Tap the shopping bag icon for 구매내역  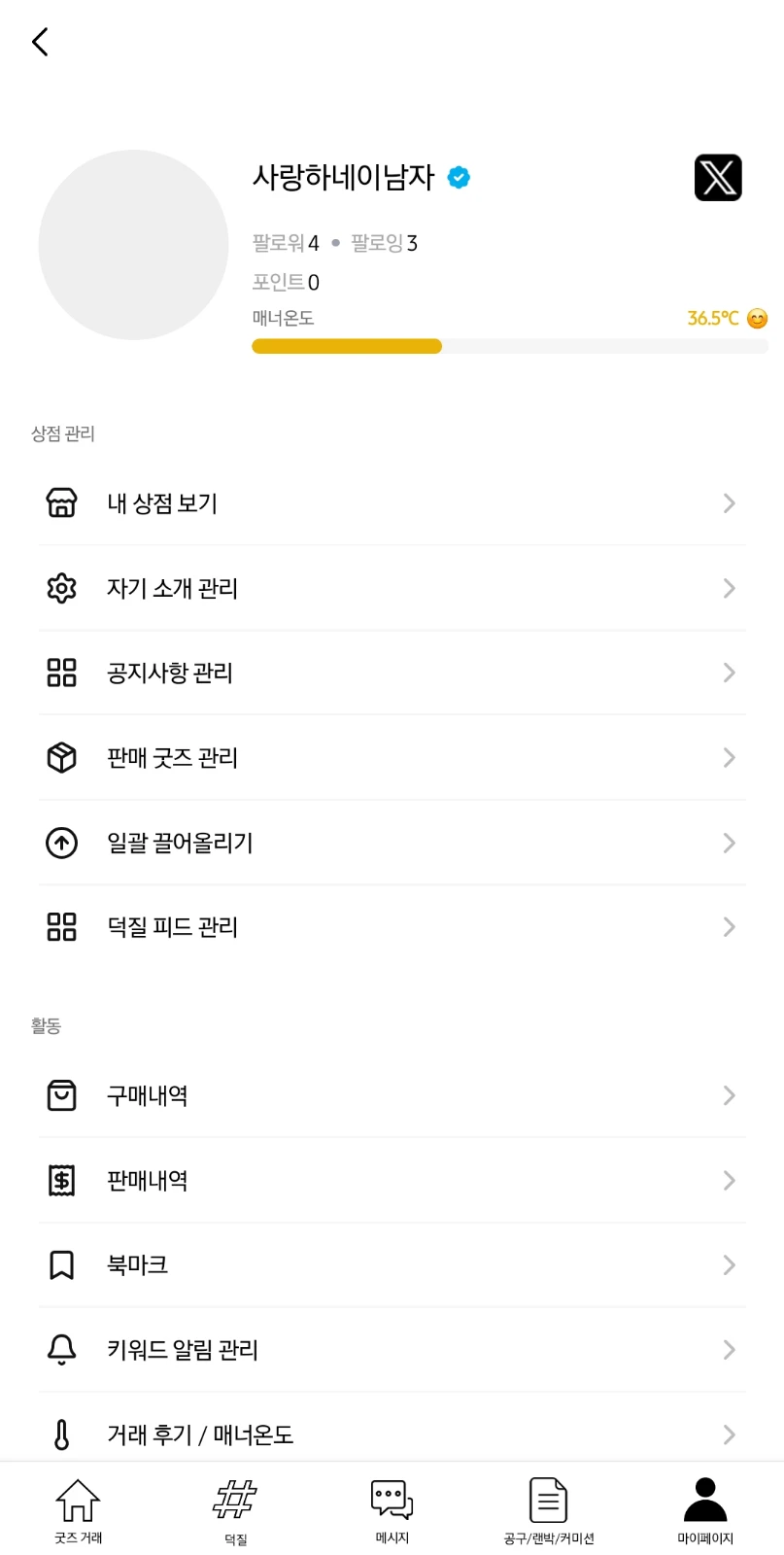(x=61, y=1095)
